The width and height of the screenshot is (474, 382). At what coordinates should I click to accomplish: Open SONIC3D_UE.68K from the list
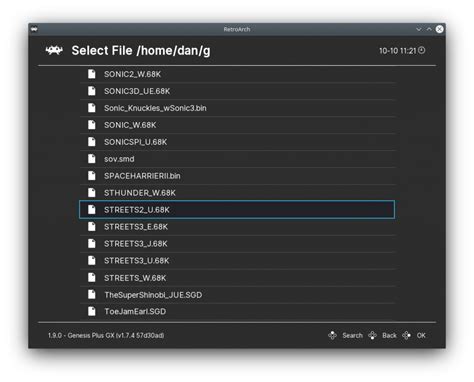point(237,91)
